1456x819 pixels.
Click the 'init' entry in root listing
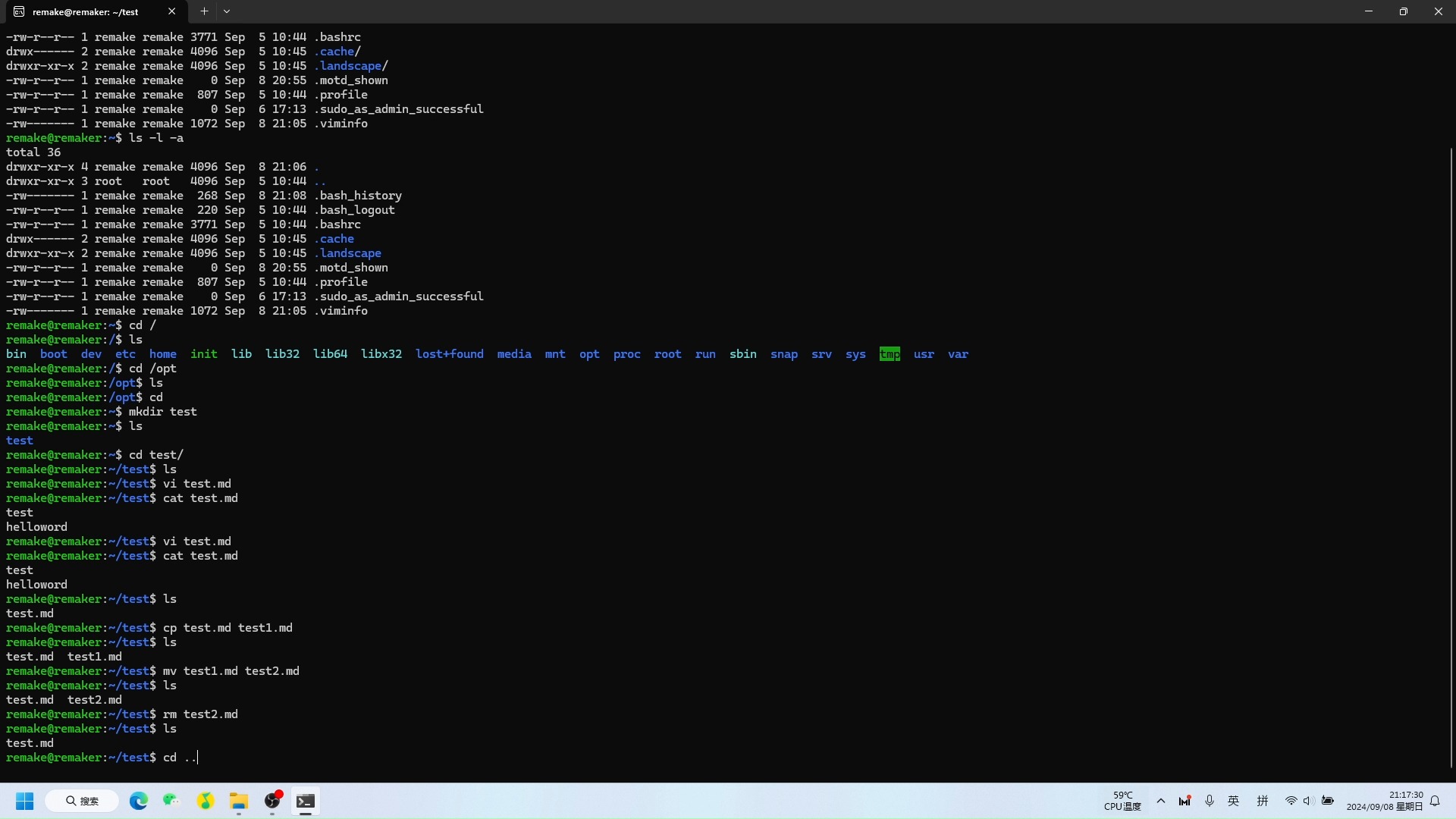point(204,354)
